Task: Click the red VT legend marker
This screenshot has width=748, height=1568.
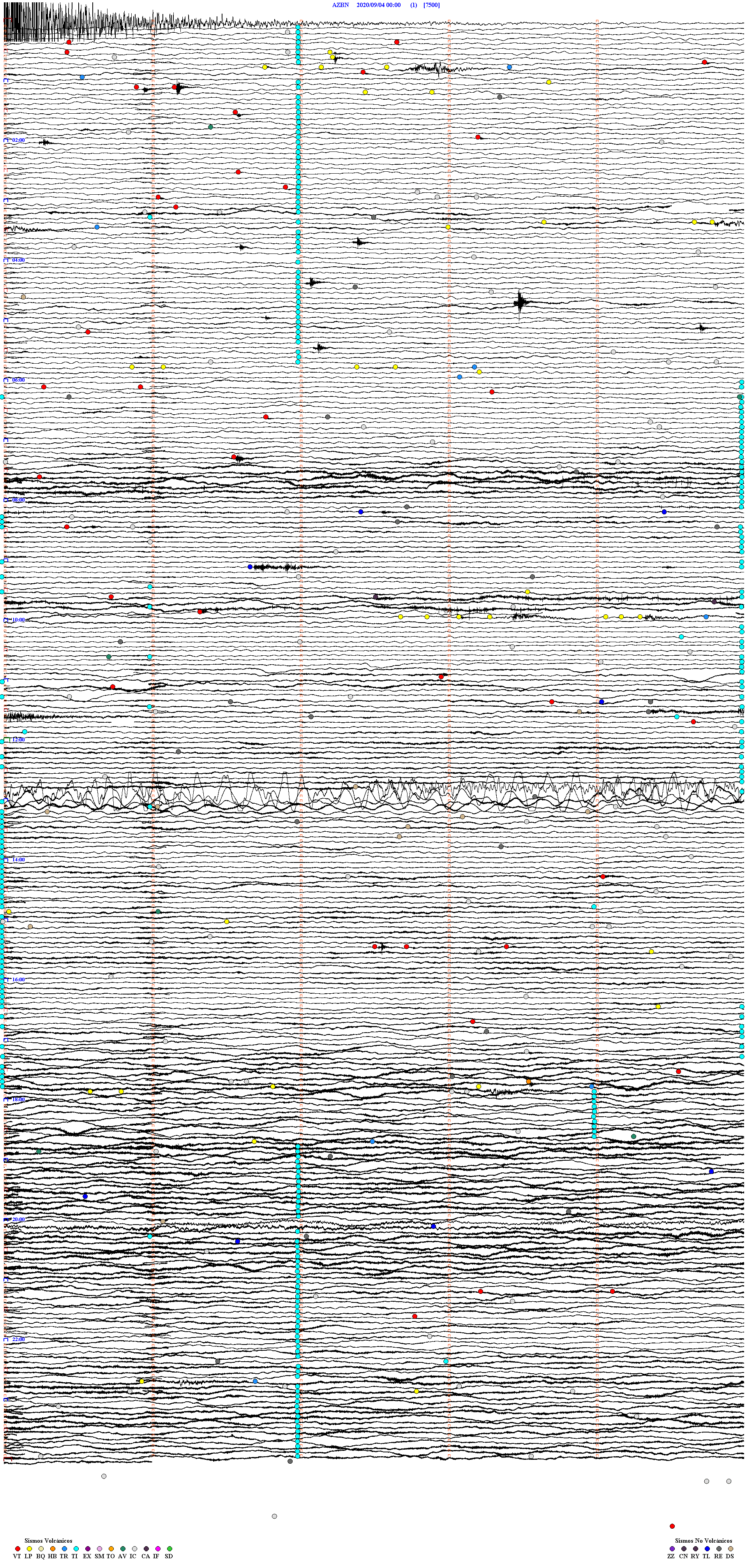Action: [18, 1549]
